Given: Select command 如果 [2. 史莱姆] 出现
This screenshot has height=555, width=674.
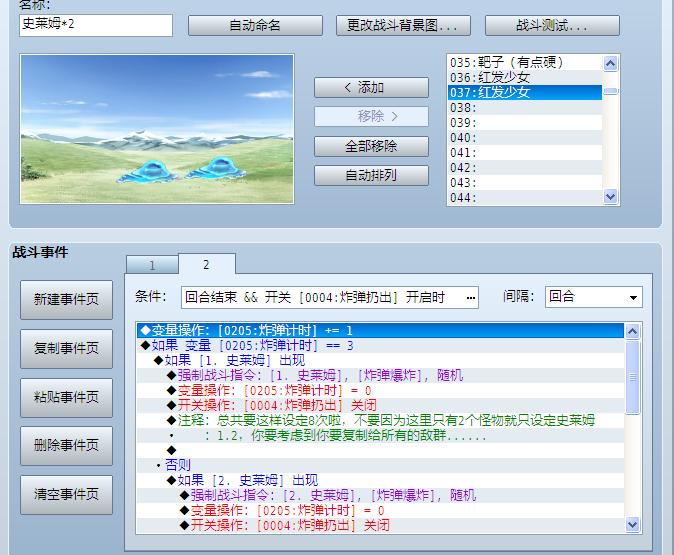Looking at the screenshot, I should (x=380, y=480).
